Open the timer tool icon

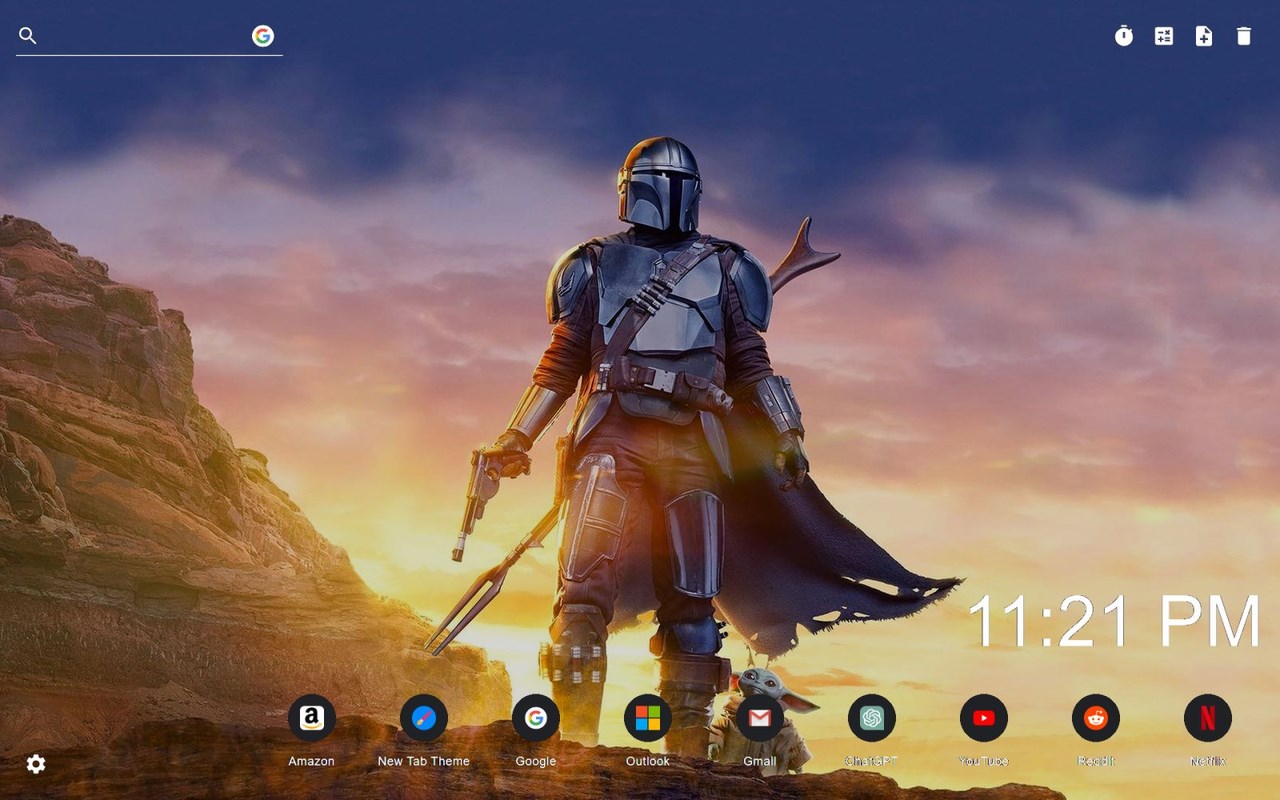(x=1124, y=36)
